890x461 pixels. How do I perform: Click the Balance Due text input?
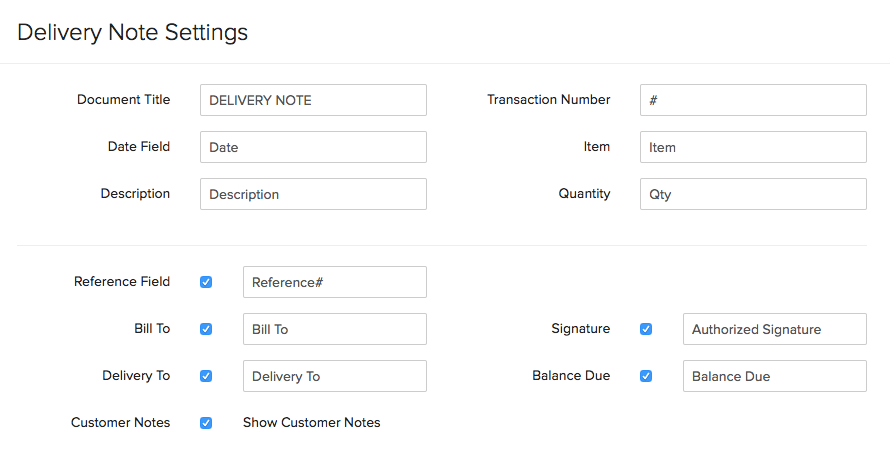[774, 376]
